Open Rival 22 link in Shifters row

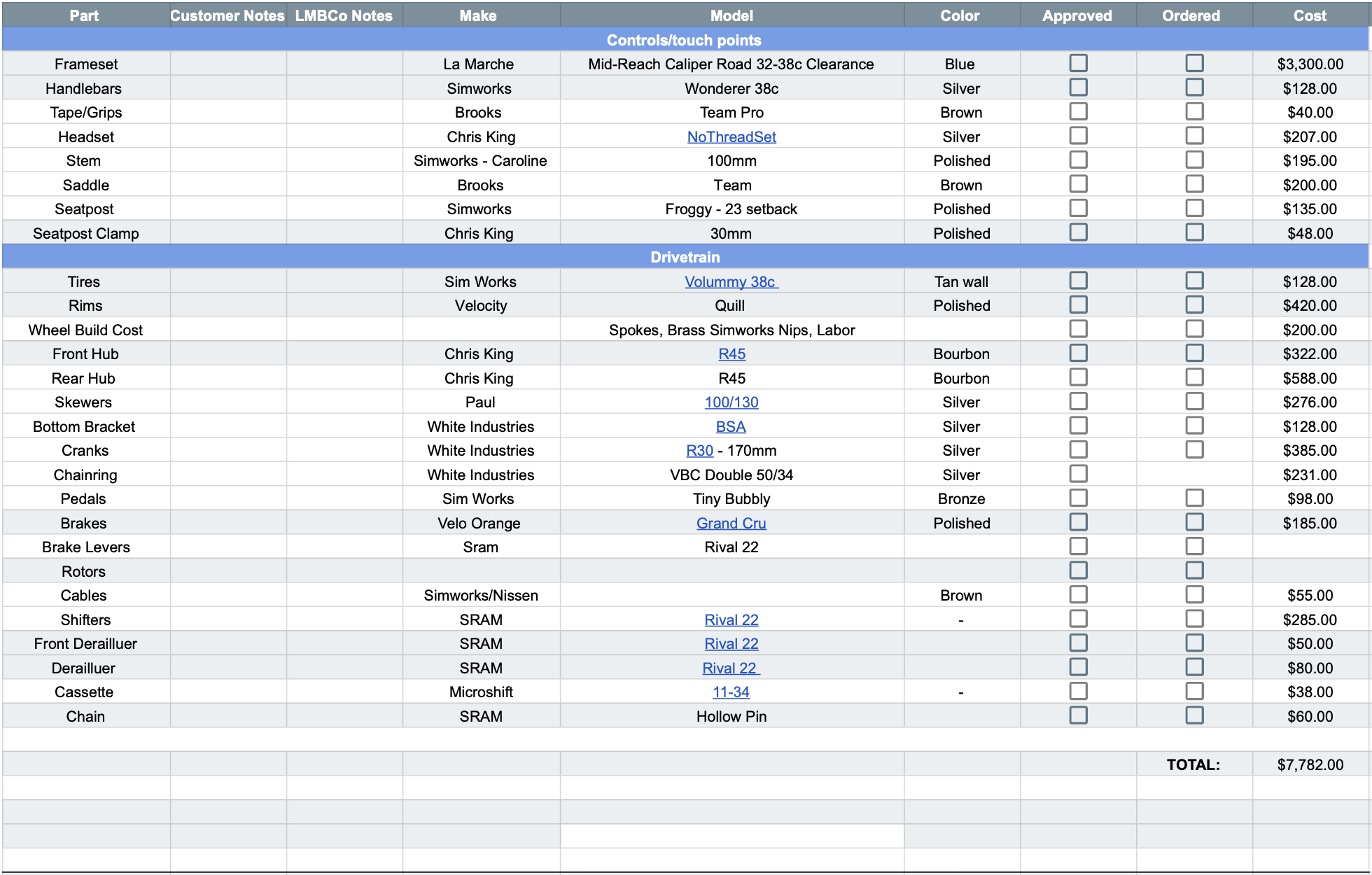pos(731,619)
